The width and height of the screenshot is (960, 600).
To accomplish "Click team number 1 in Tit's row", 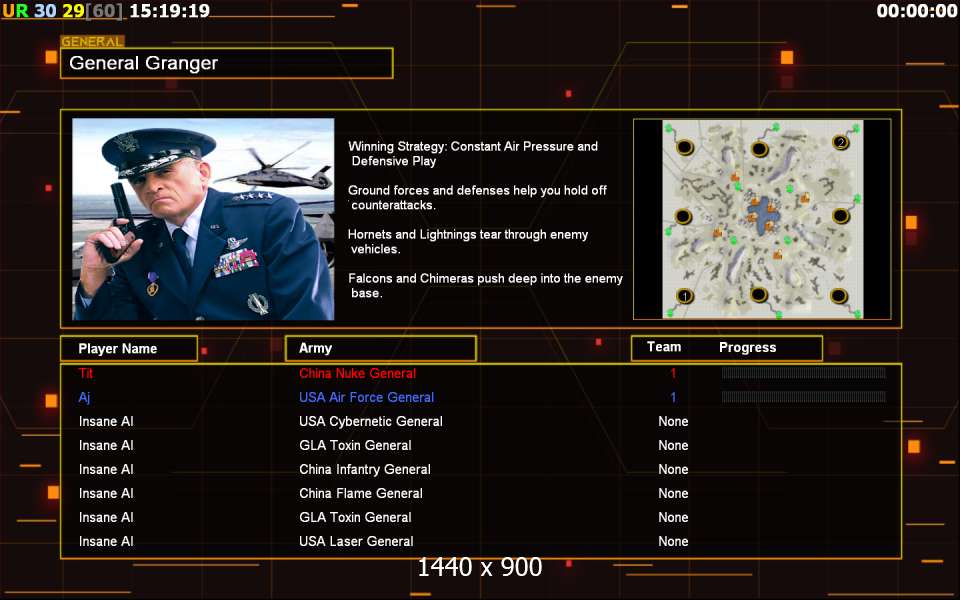I will click(673, 373).
